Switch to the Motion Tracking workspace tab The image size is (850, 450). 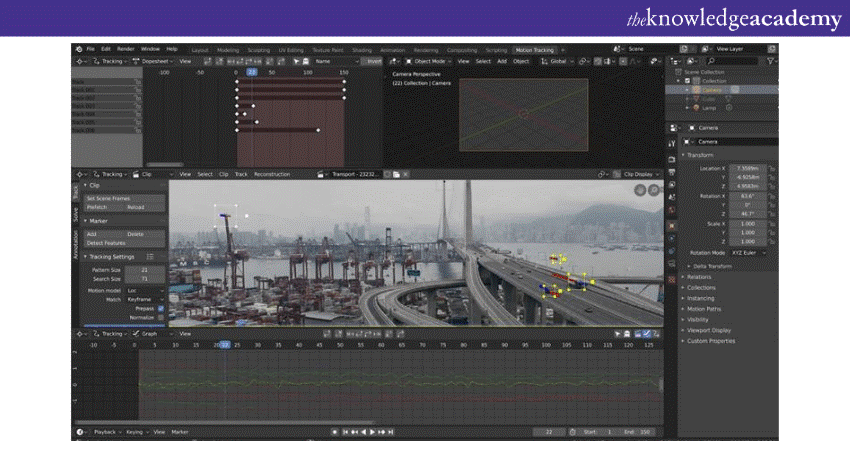tap(538, 49)
